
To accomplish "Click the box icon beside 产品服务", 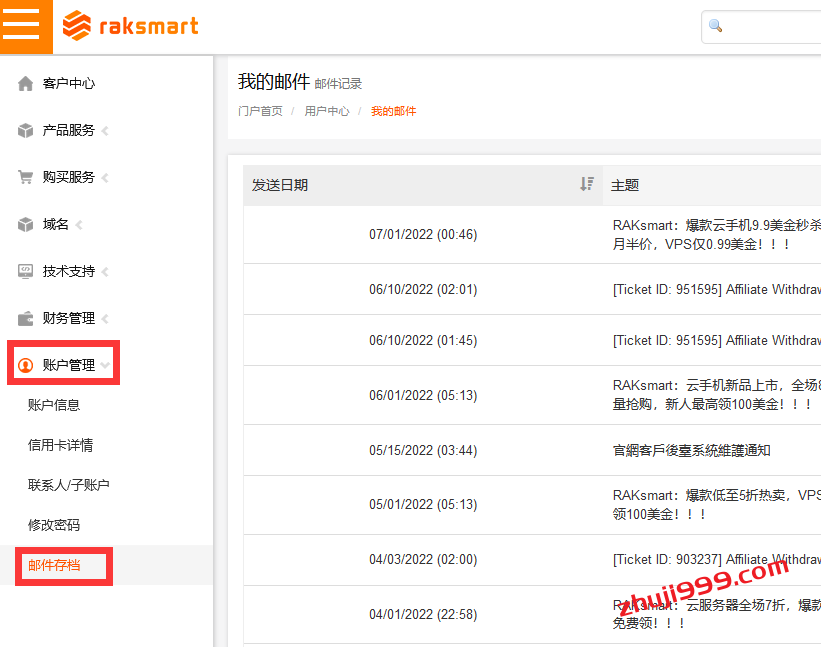I will click(25, 130).
